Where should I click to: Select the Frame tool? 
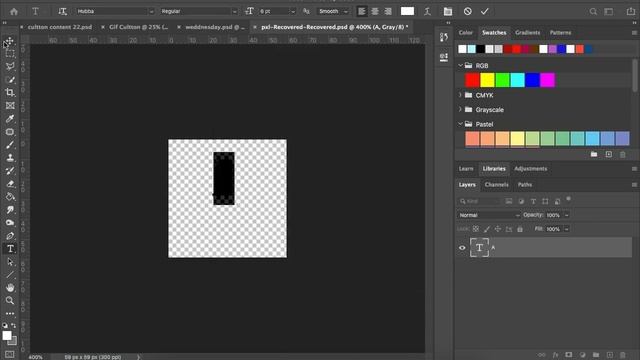click(10, 106)
